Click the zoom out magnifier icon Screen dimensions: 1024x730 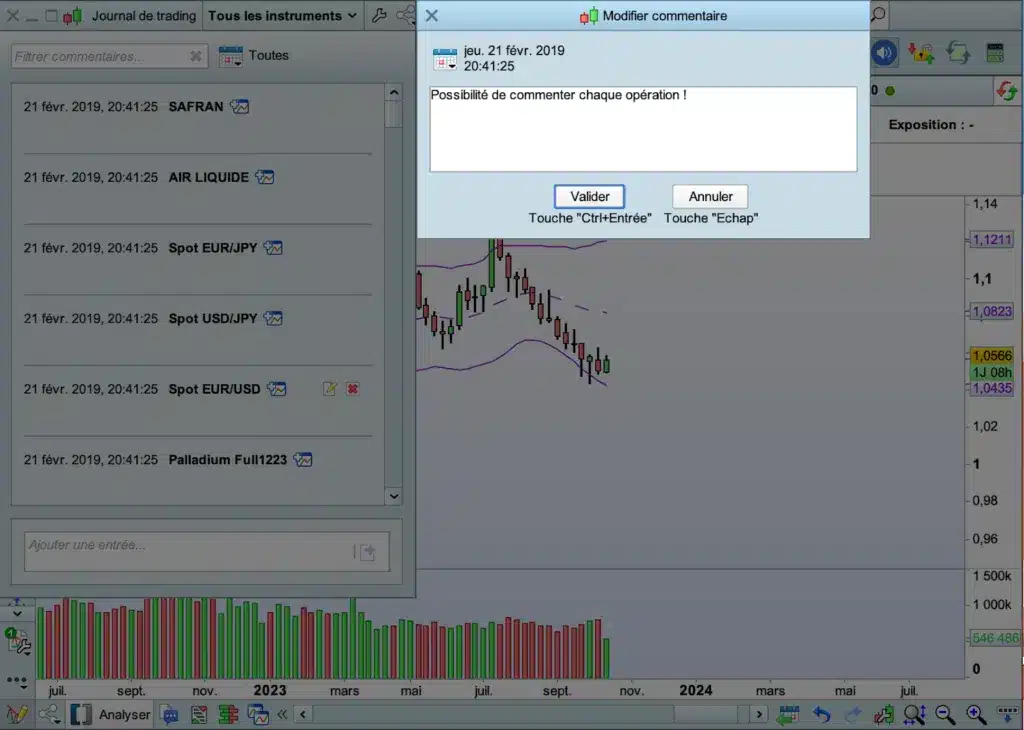pyautogui.click(x=945, y=714)
